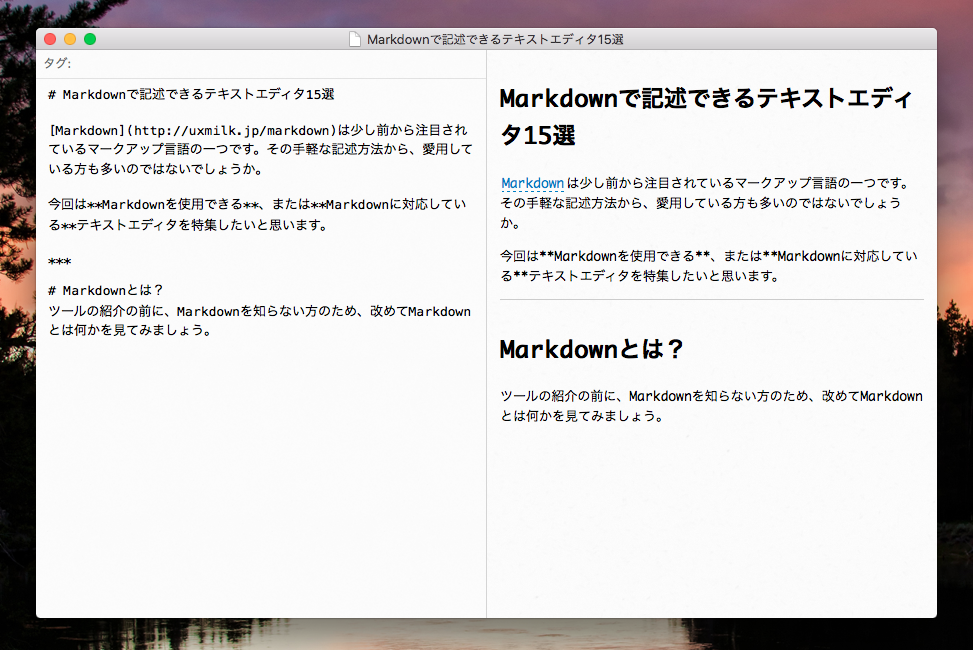Close the Markdown editor window
Viewport: 973px width, 650px height.
coord(50,39)
